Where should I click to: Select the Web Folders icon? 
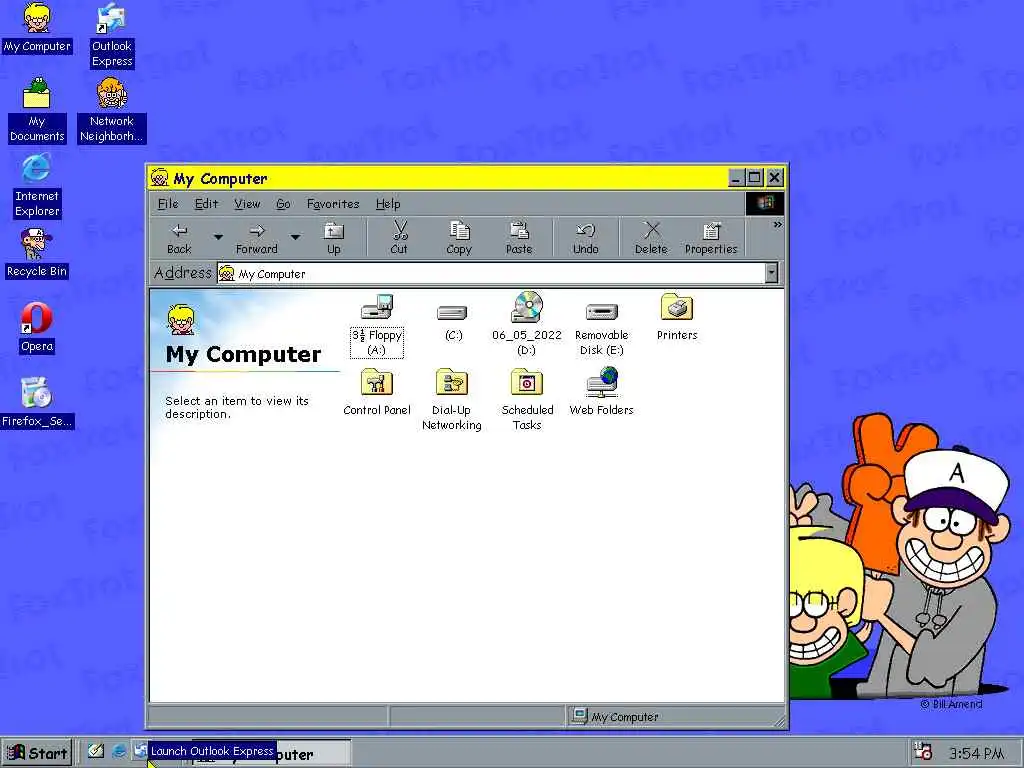601,392
